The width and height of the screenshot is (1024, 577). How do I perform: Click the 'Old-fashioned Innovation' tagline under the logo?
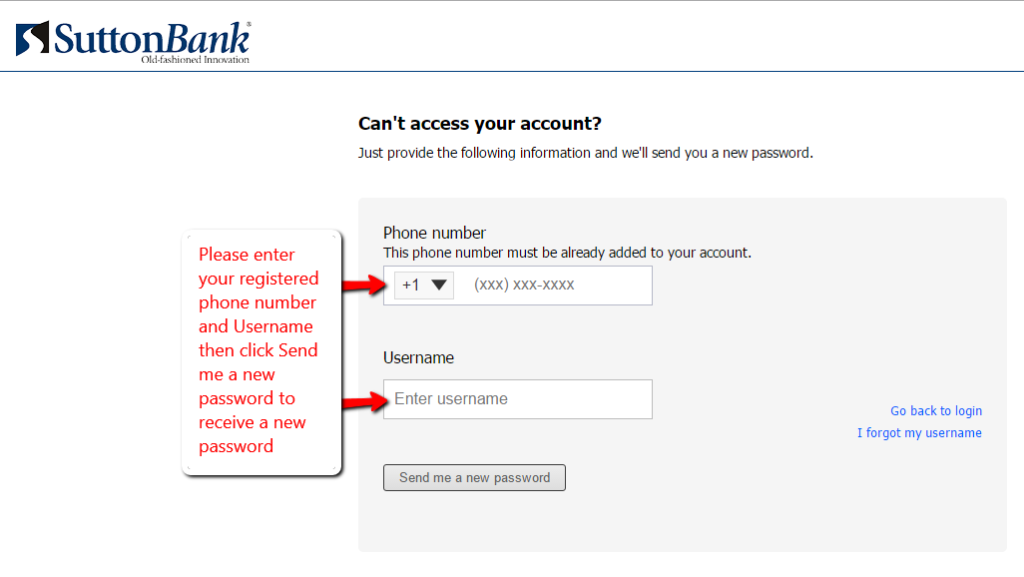[196, 60]
